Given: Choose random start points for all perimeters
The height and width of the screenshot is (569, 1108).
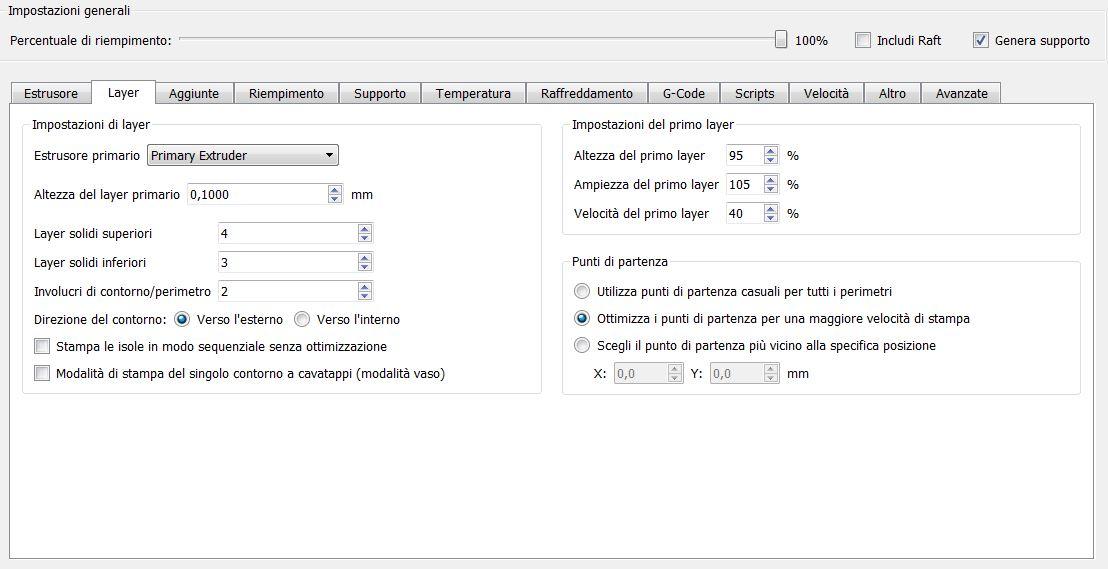Looking at the screenshot, I should click(582, 292).
